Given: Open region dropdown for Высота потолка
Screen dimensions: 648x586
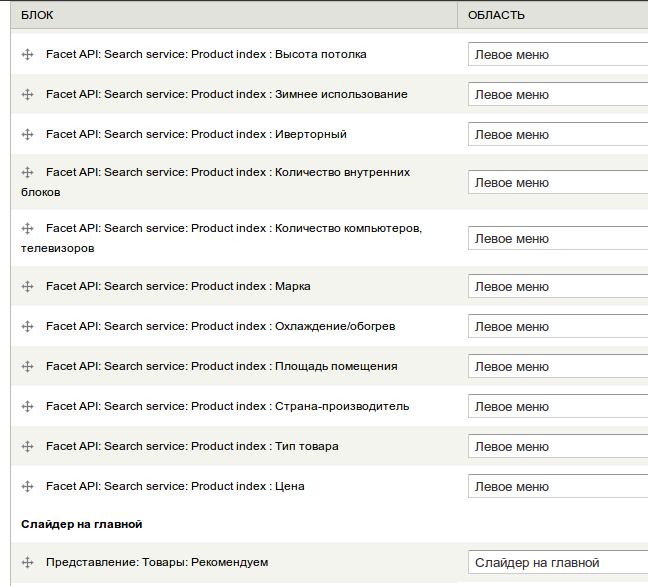Looking at the screenshot, I should coord(558,54).
